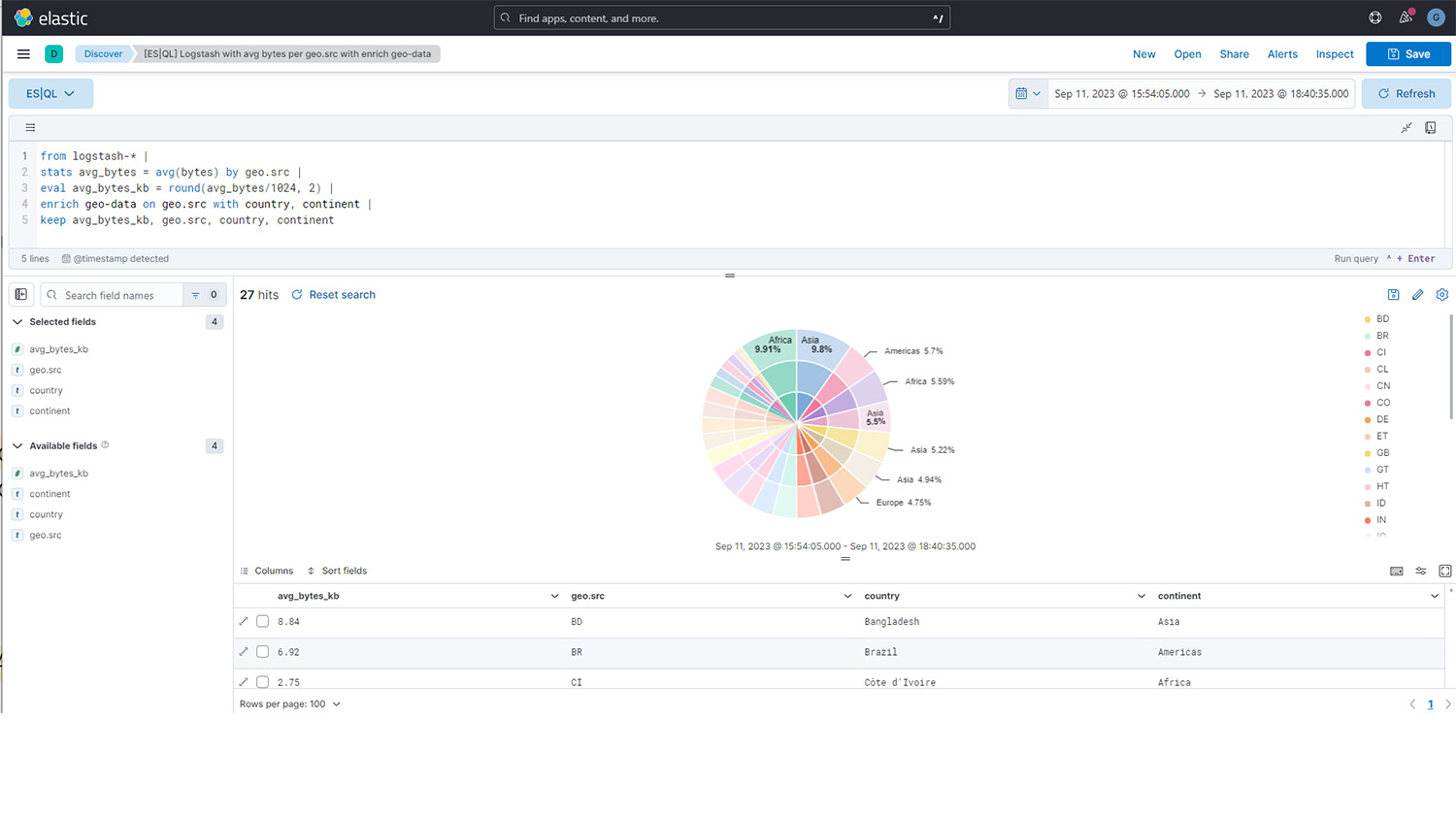Select the checkbox for the 2.75 row
Image resolution: width=1456 pixels, height=819 pixels.
(x=262, y=682)
